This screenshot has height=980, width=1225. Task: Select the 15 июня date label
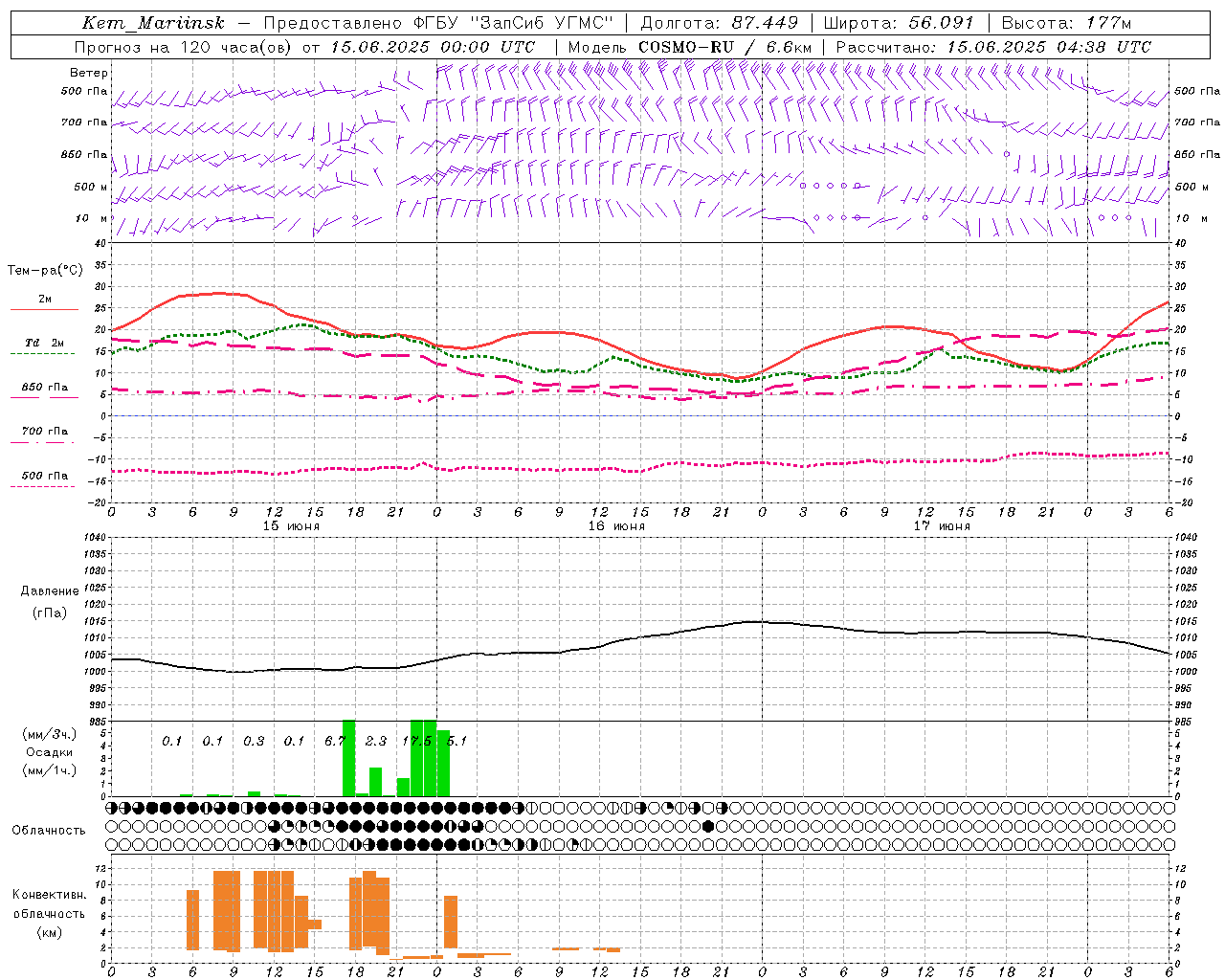(x=291, y=525)
